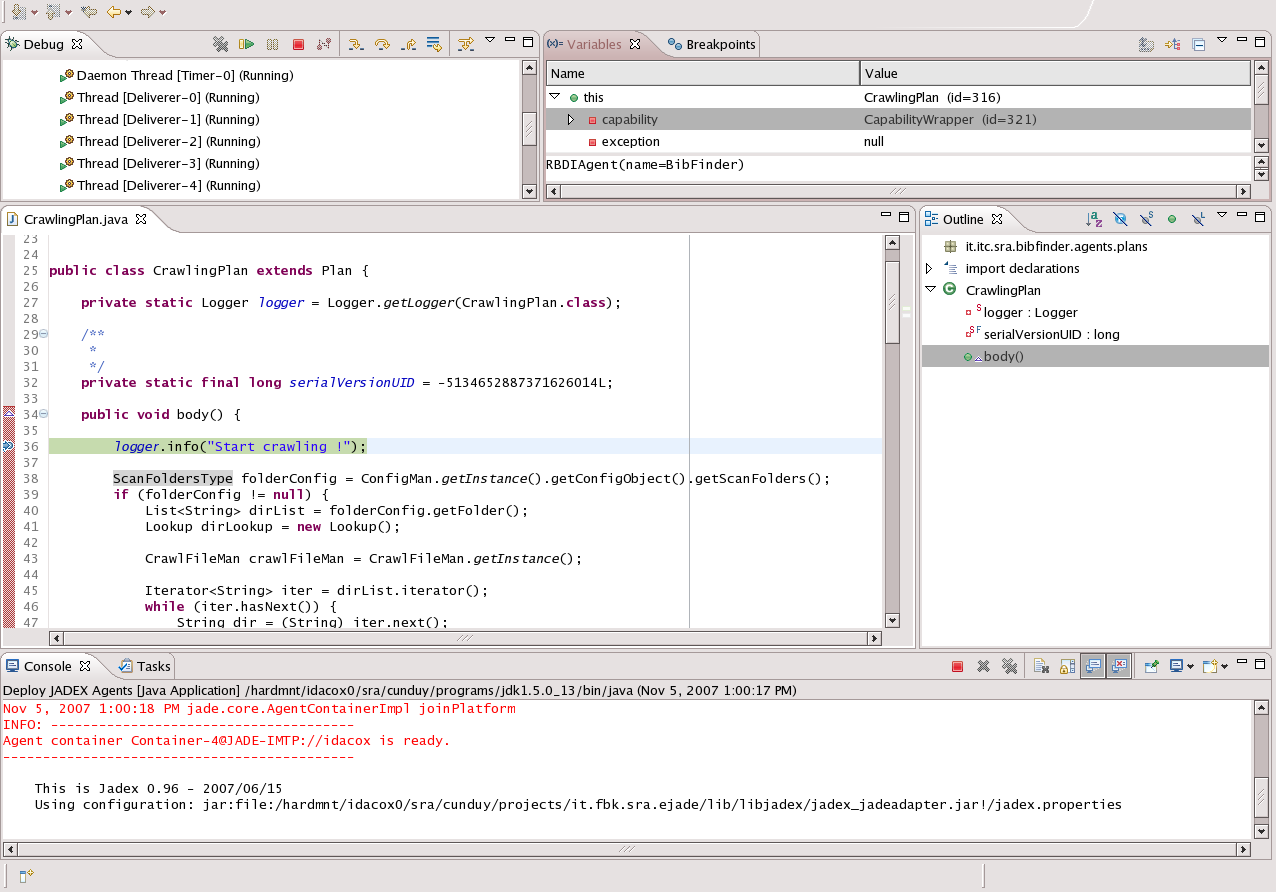Toggle Hide Fields in Outline toolbar
1276x892 pixels.
(x=1120, y=219)
